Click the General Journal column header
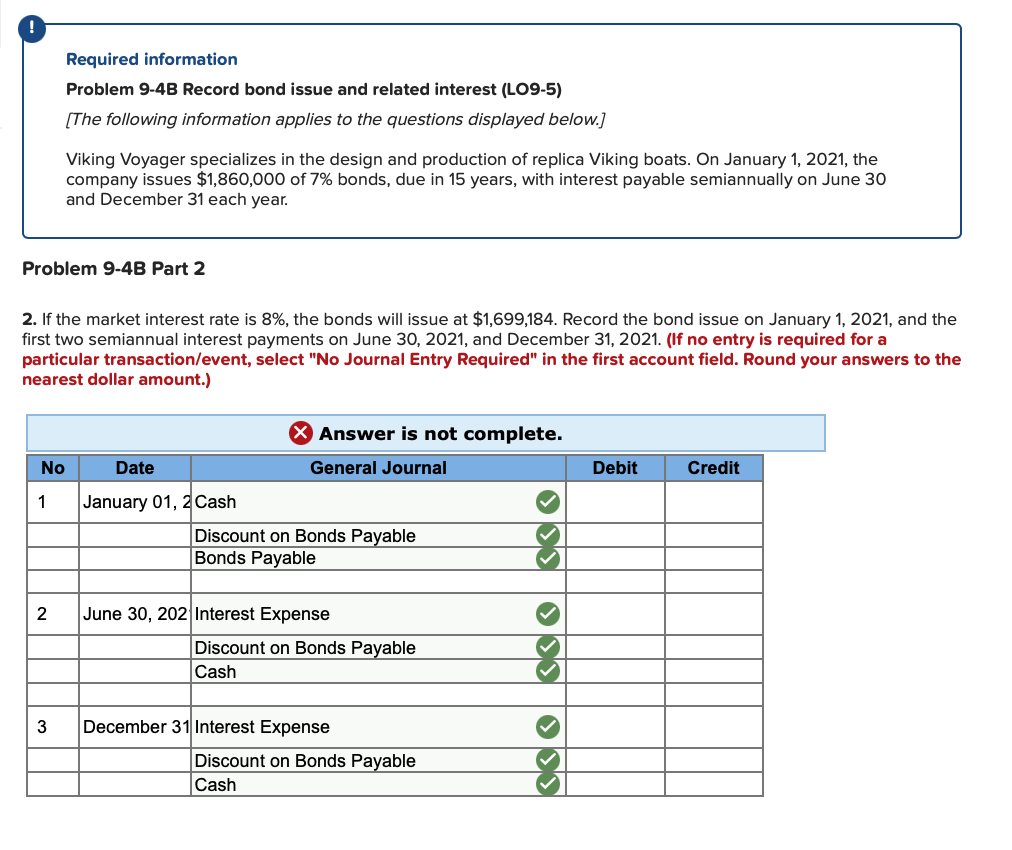 coord(378,467)
